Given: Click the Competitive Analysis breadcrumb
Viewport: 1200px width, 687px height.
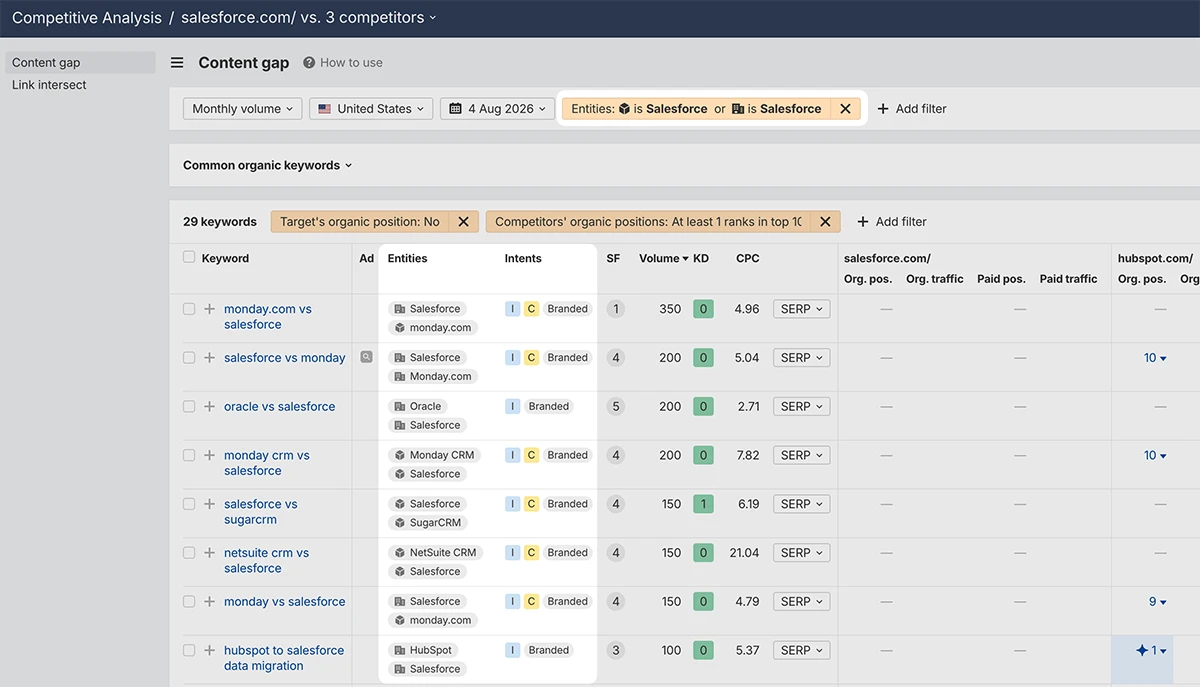Looking at the screenshot, I should click(x=86, y=18).
